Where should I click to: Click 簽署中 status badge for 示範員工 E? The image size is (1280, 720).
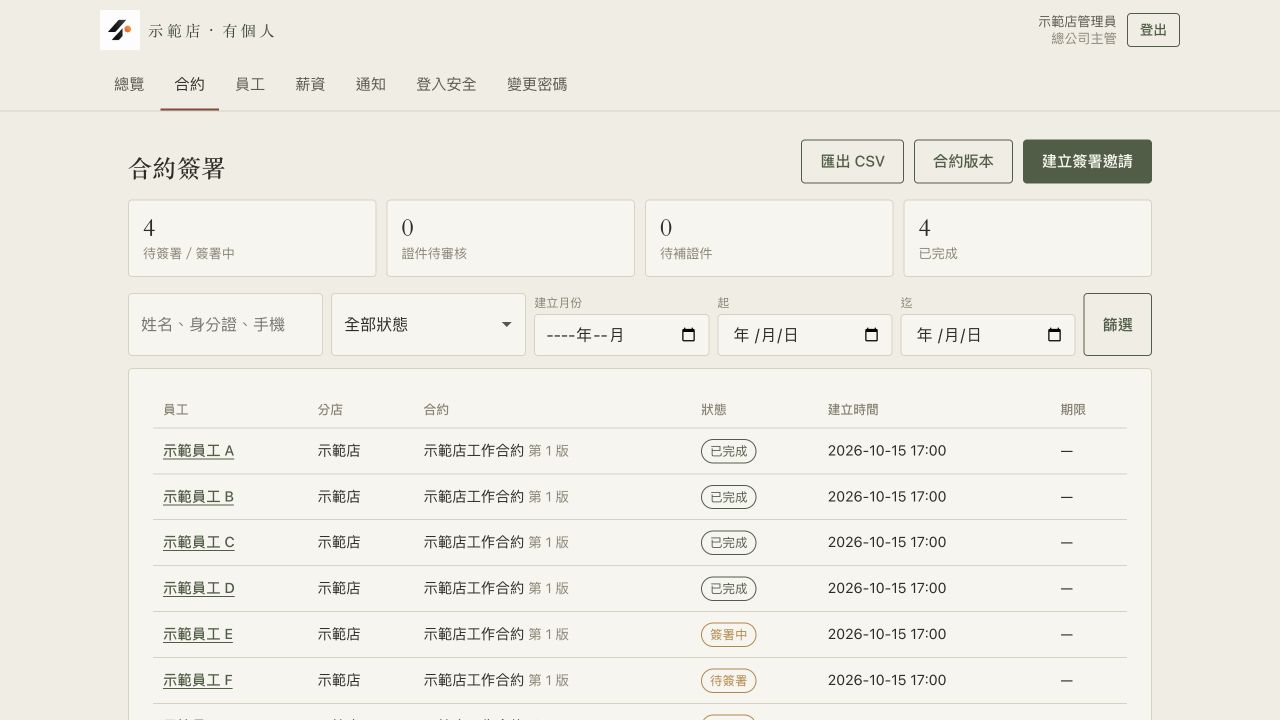click(x=728, y=635)
